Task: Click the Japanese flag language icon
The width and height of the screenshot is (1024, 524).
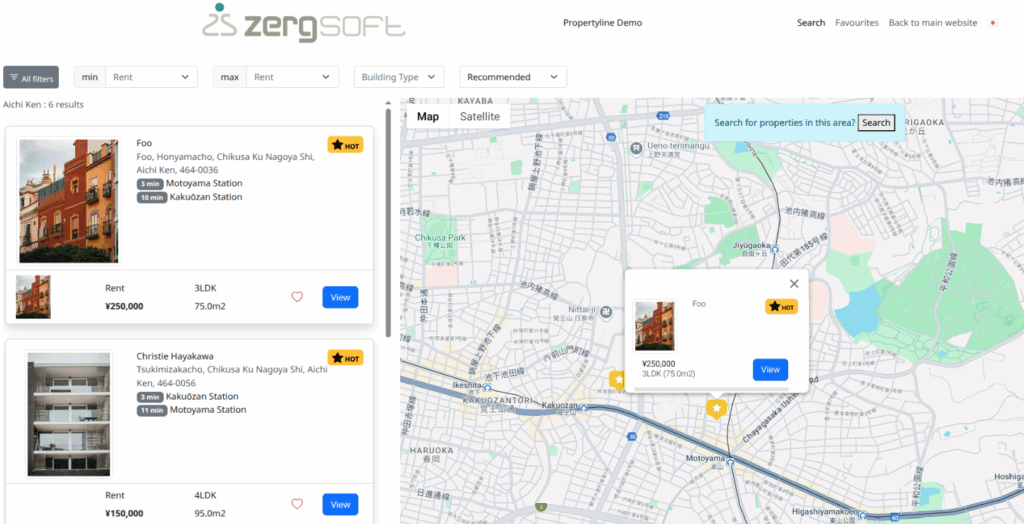Action: (993, 23)
